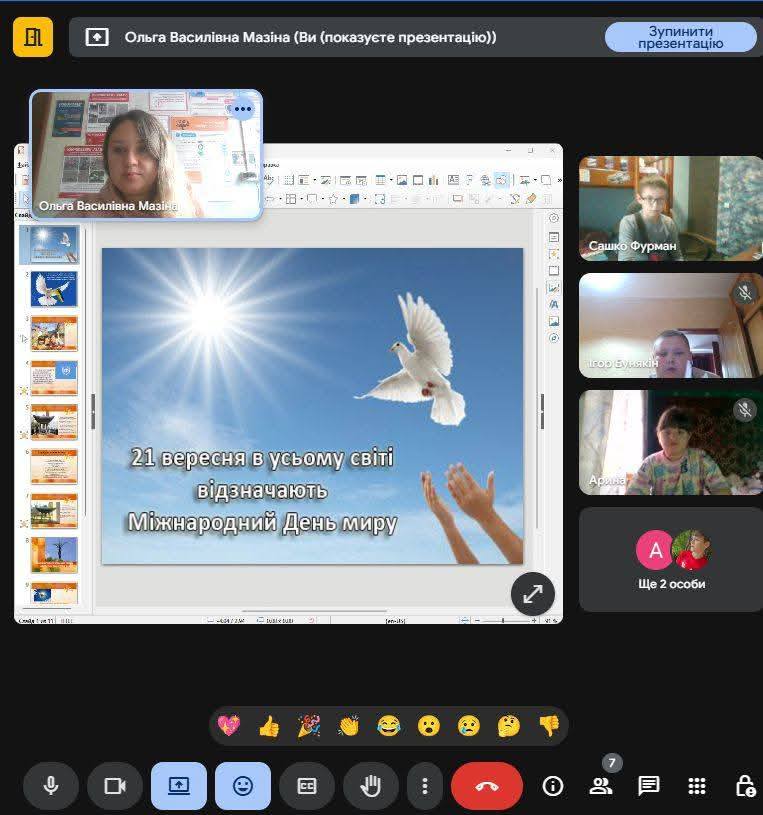Open the 'Ще 2 особи' participants tile
This screenshot has width=763, height=815.
(x=671, y=559)
